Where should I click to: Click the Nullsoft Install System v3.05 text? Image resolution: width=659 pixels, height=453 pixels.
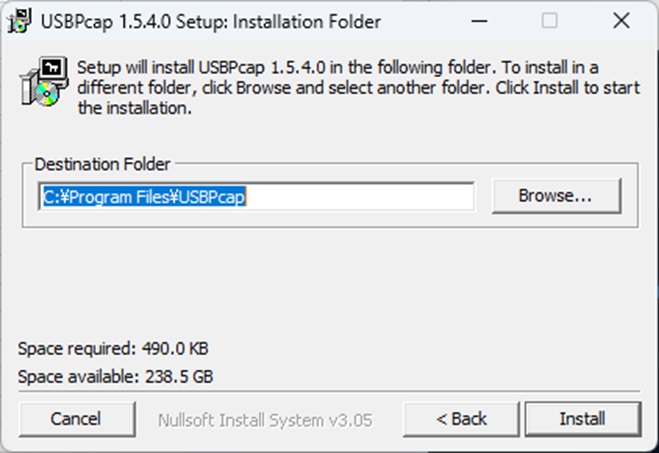[x=265, y=420]
